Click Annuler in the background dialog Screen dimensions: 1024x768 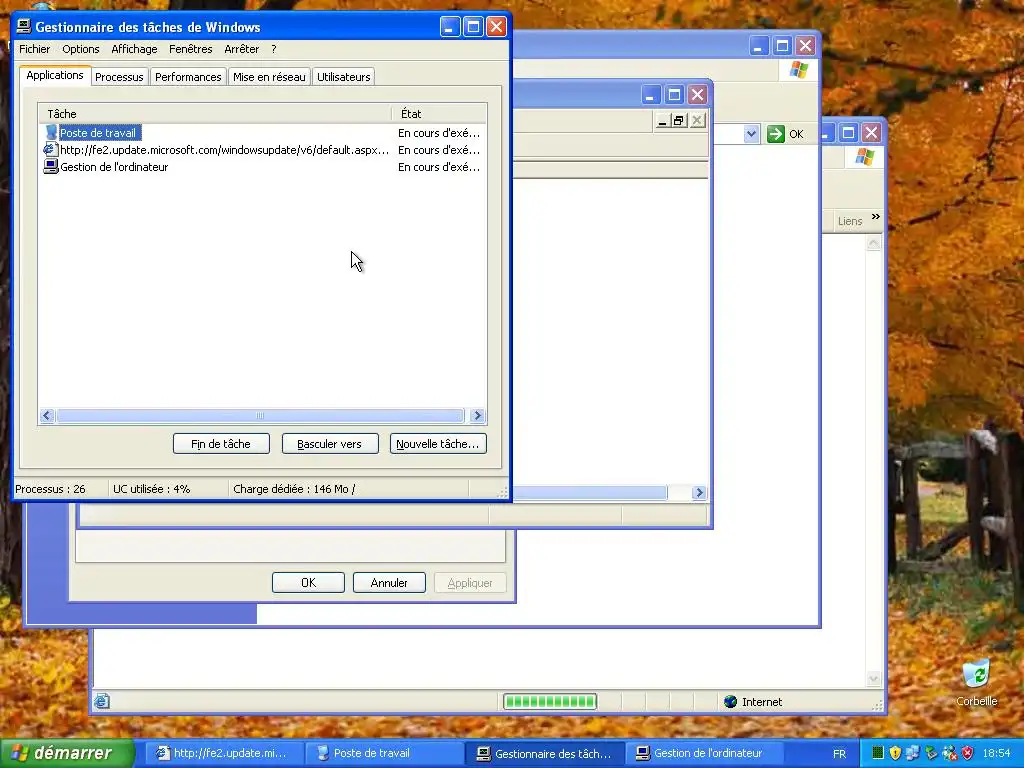tap(389, 583)
